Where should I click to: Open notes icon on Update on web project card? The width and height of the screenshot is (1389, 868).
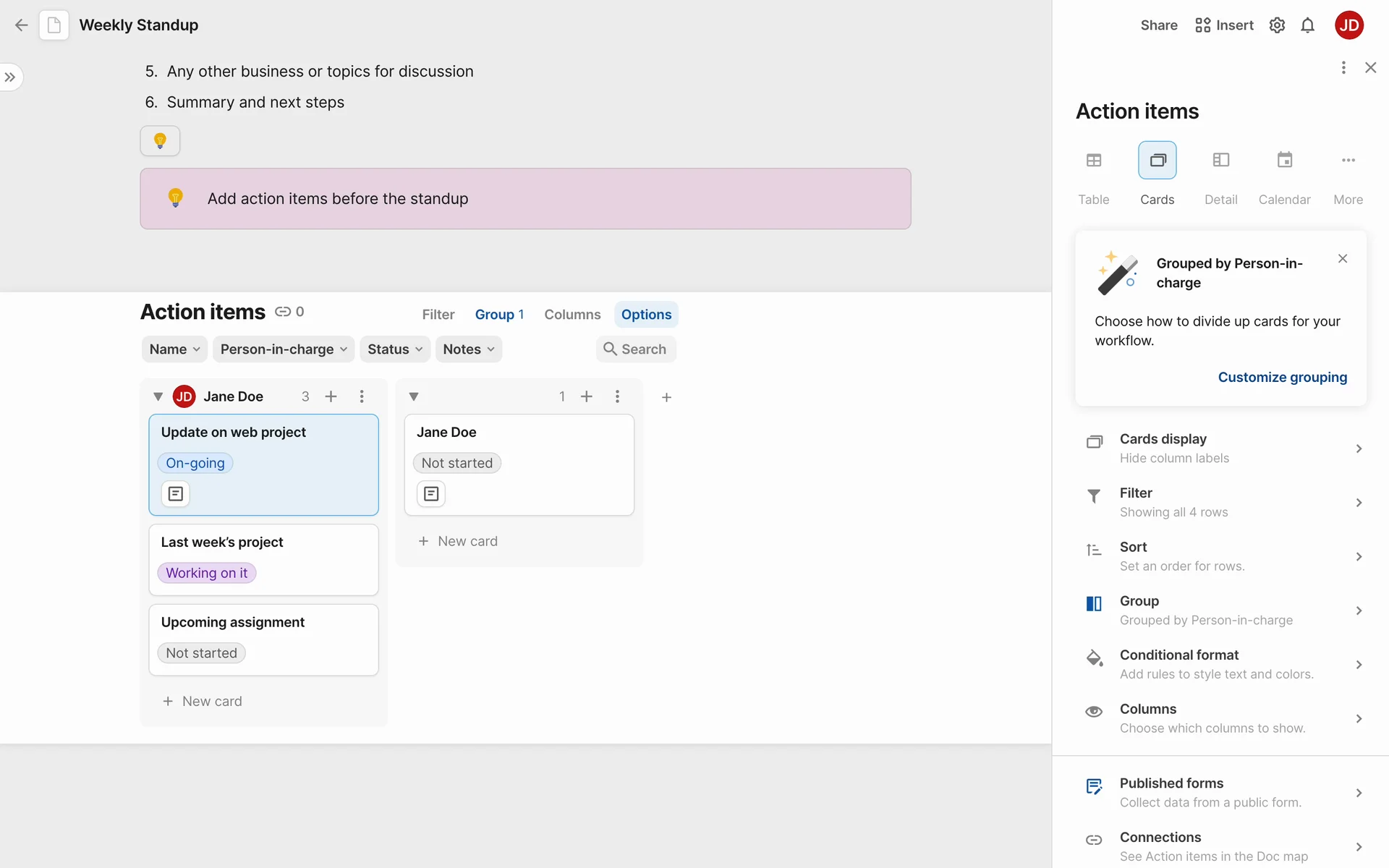[175, 494]
